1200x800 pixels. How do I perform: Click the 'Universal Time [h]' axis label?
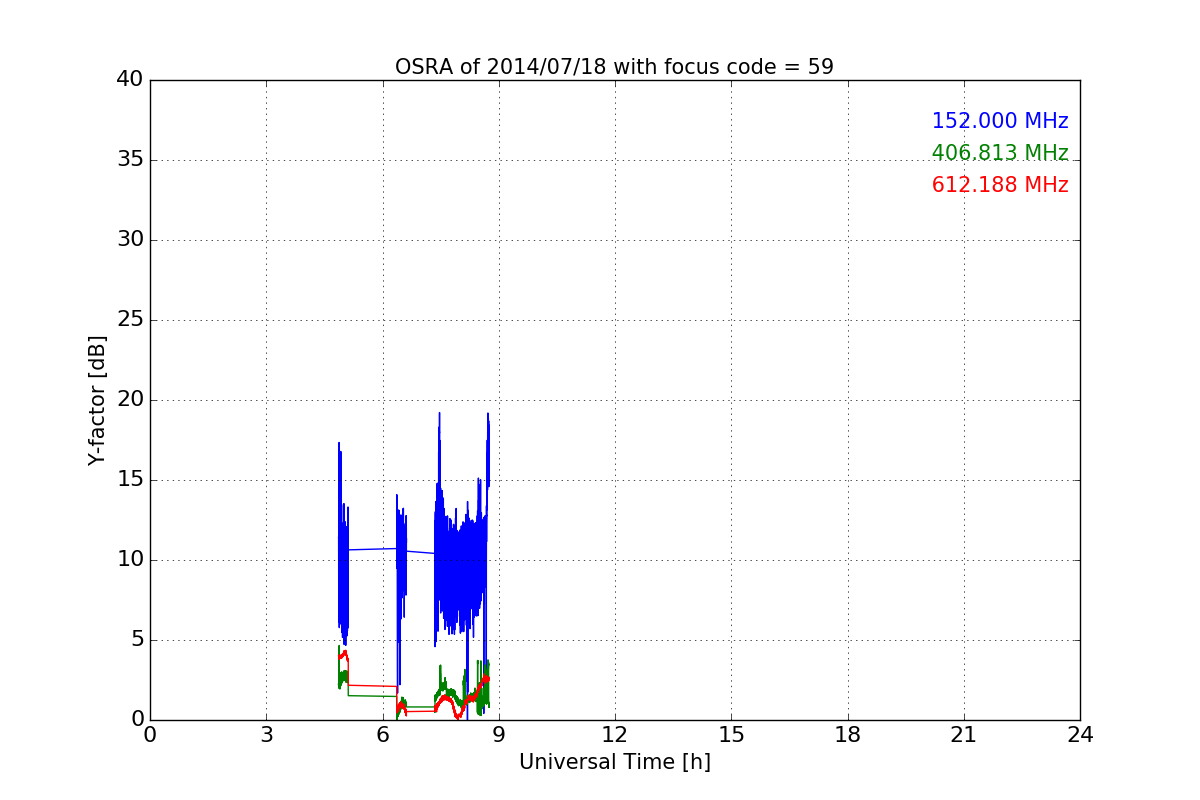614,762
